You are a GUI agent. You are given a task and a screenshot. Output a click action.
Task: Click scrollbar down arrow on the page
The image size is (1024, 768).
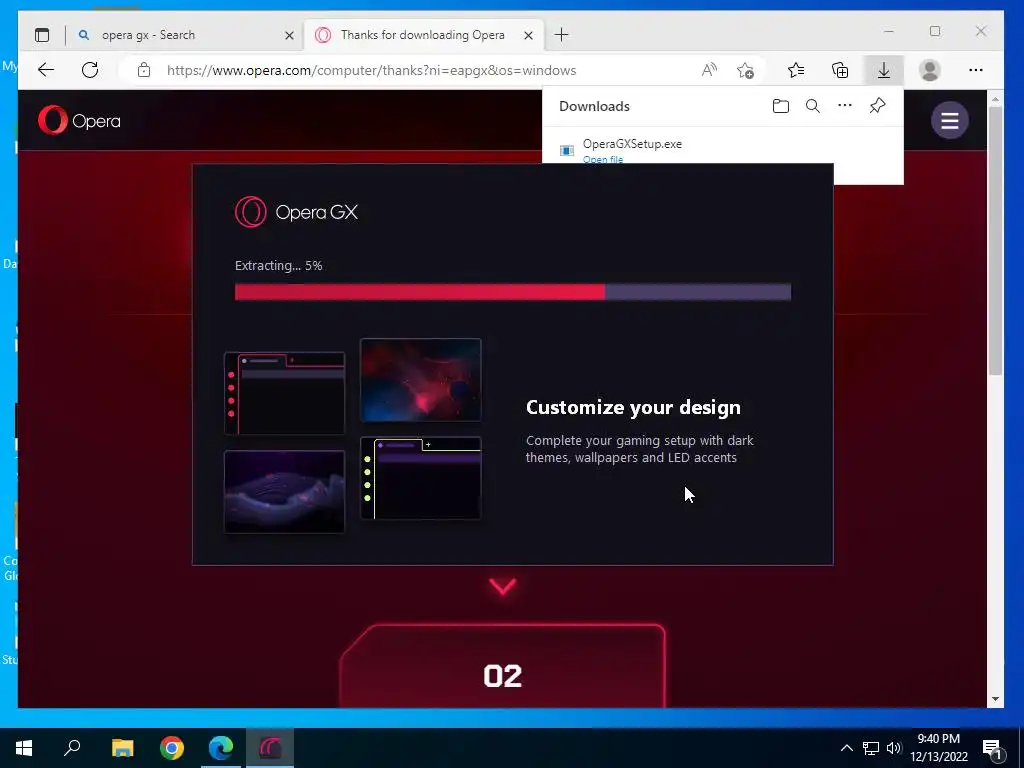tap(995, 699)
